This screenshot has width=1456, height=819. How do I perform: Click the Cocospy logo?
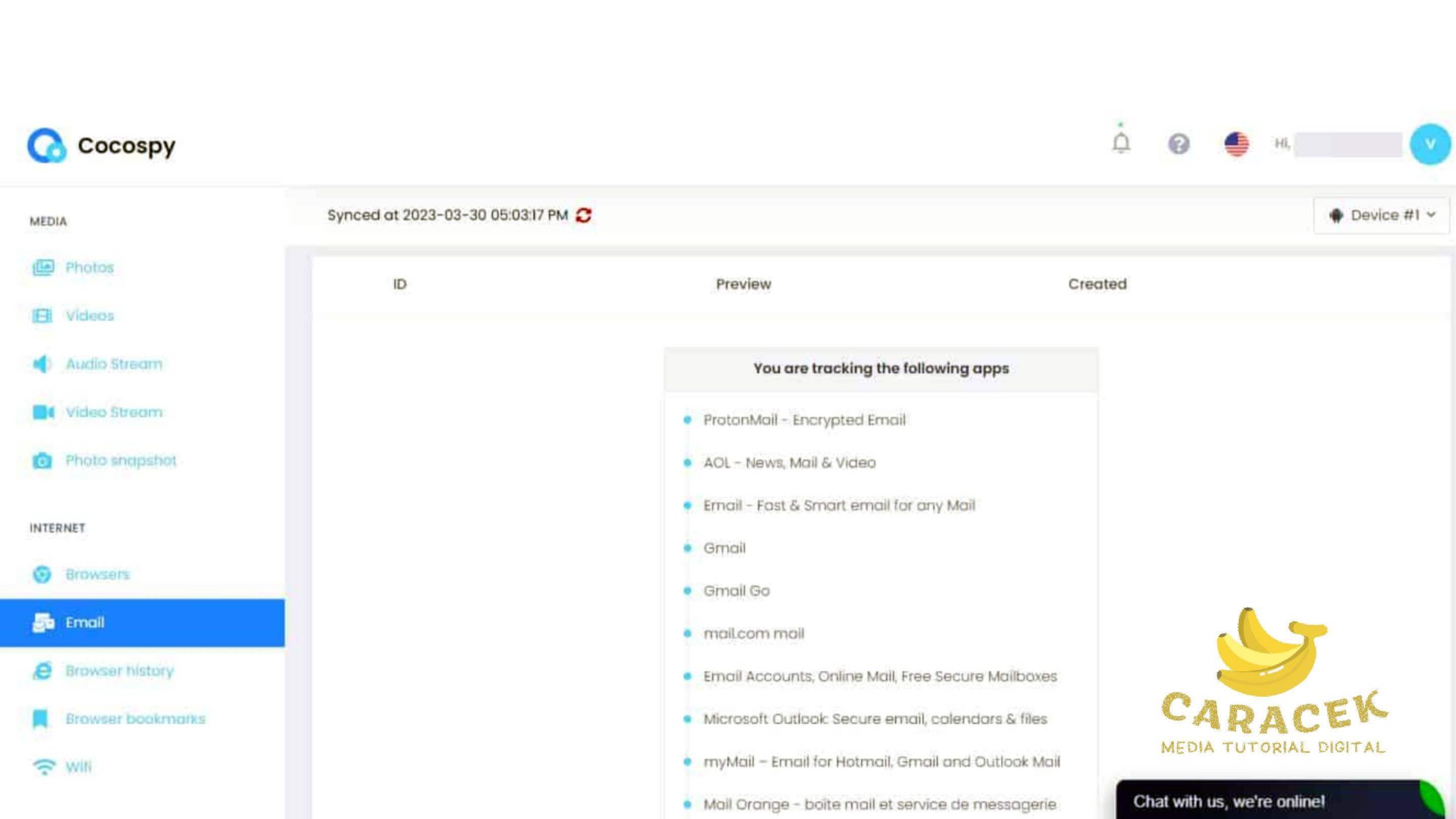102,146
